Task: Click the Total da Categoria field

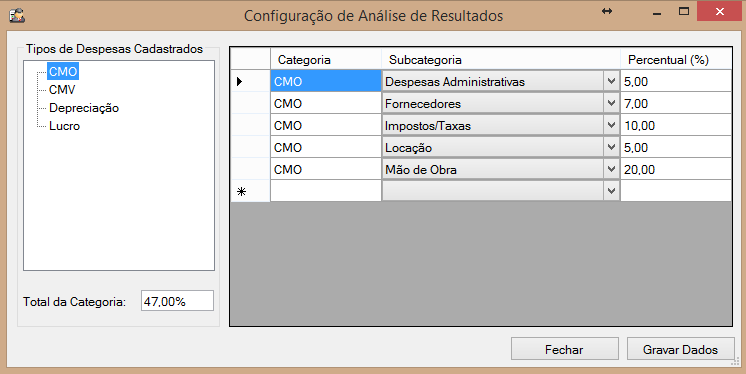Action: point(177,301)
